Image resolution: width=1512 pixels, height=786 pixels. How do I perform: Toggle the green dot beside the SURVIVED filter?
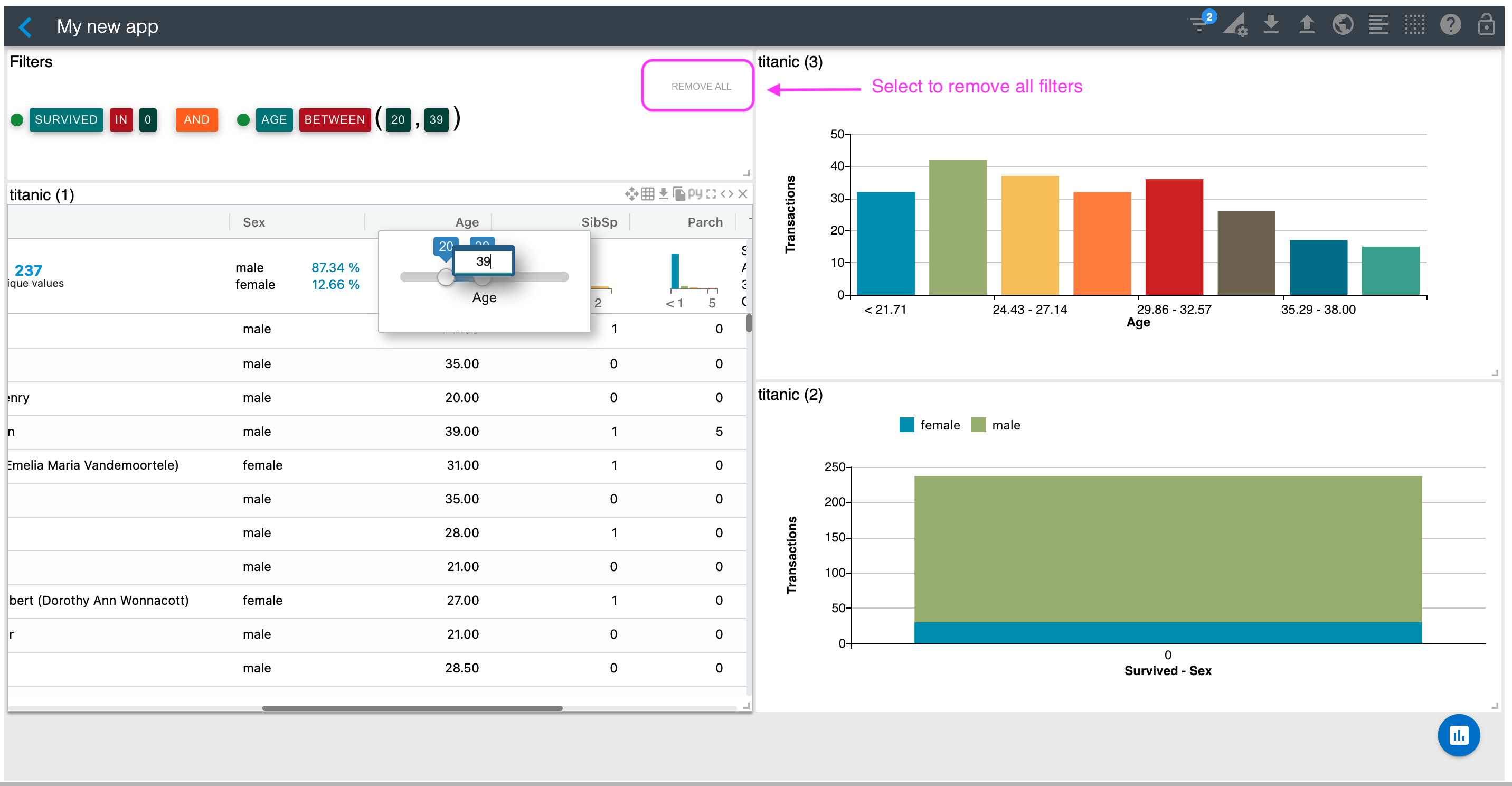pyautogui.click(x=17, y=120)
